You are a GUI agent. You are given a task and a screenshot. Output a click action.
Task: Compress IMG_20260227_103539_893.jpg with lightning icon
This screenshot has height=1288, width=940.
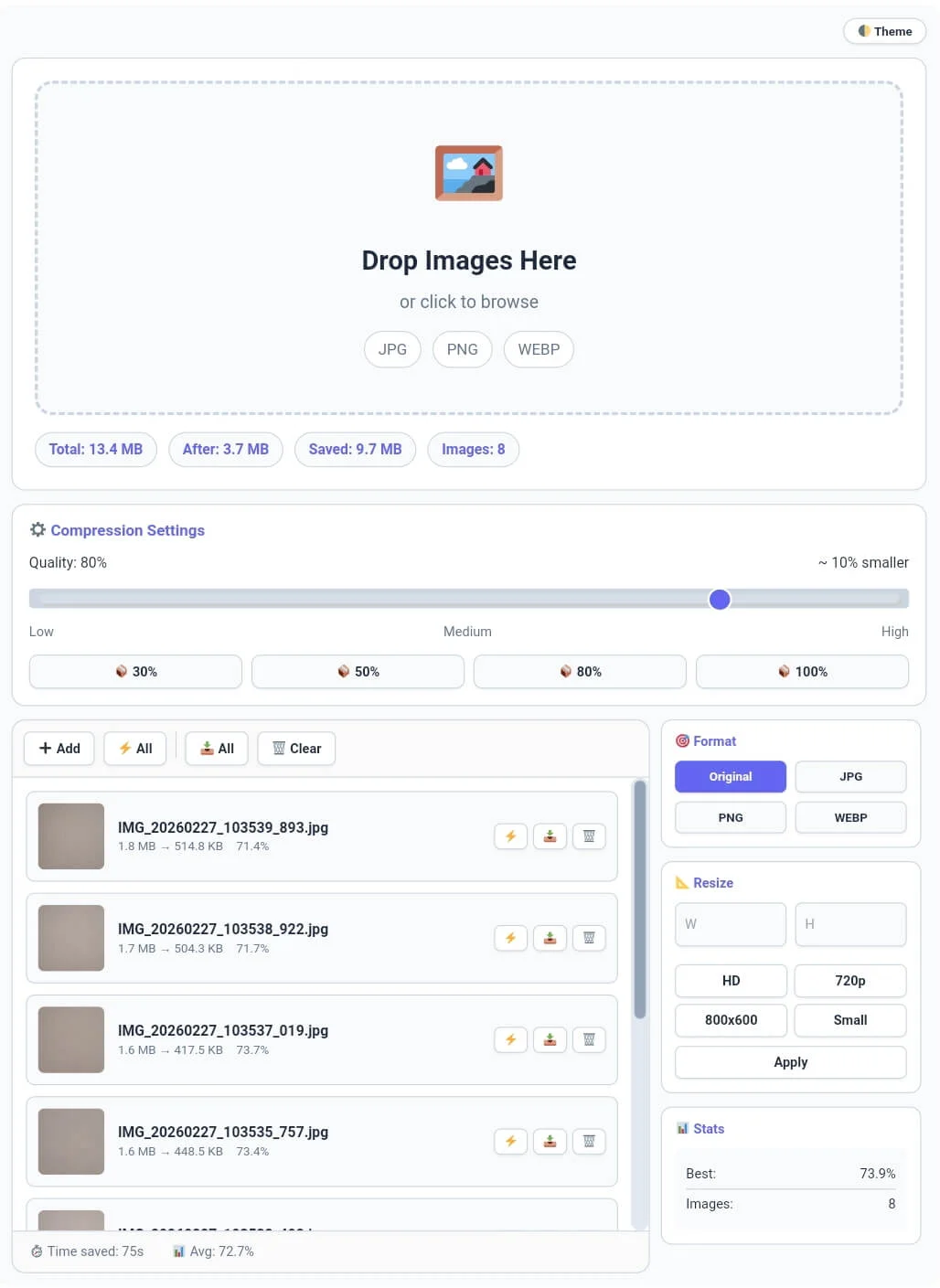510,836
